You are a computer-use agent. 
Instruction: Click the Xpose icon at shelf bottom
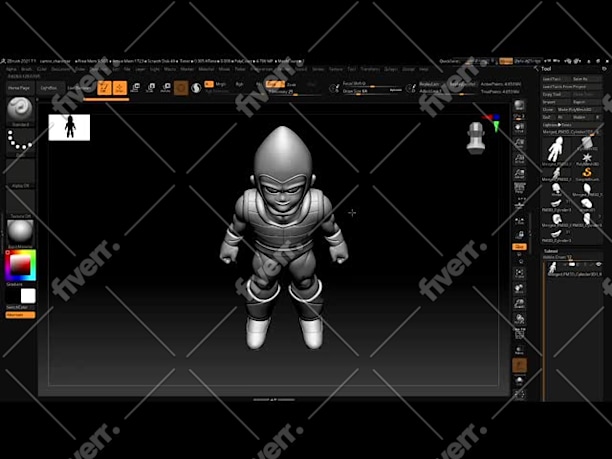coord(519,395)
